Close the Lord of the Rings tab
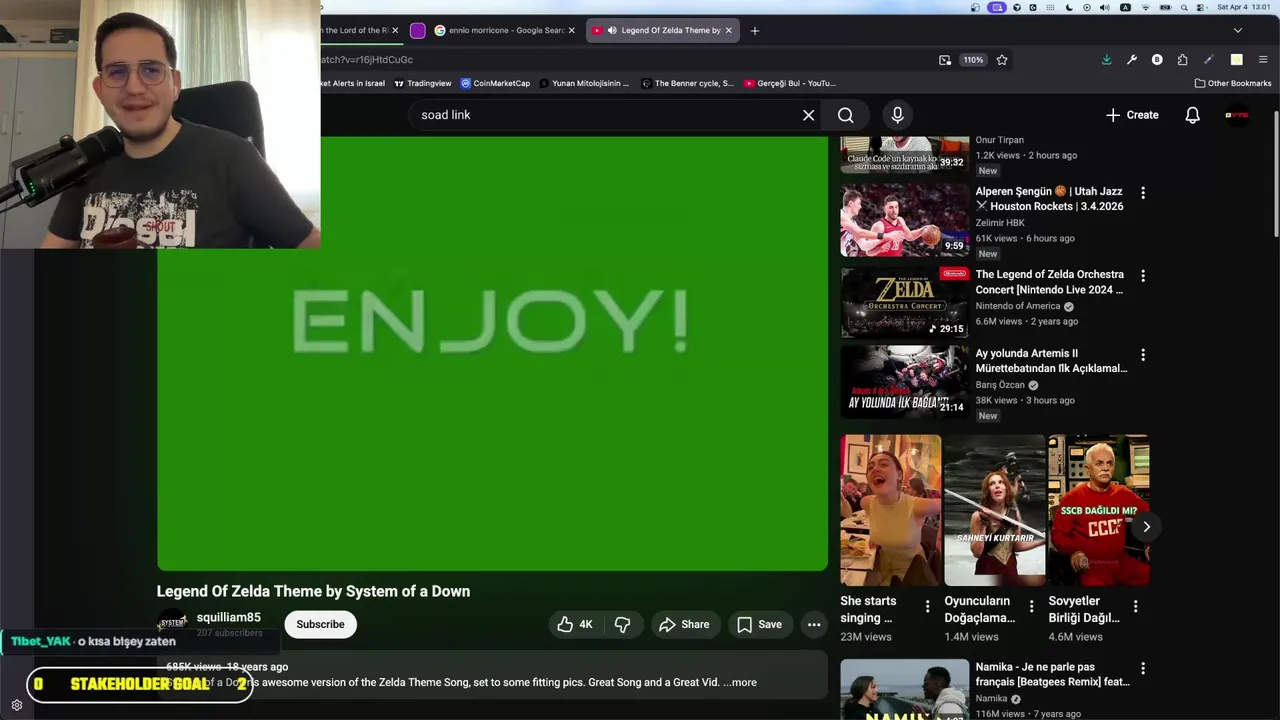 (x=395, y=30)
